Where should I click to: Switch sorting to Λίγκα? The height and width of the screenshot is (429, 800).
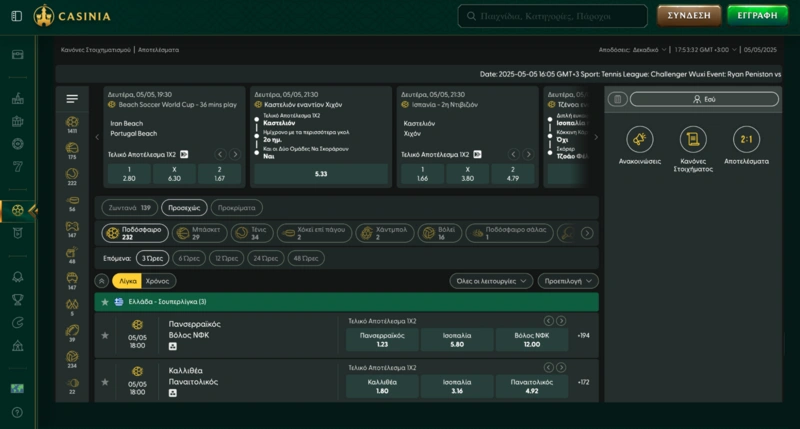(x=128, y=281)
